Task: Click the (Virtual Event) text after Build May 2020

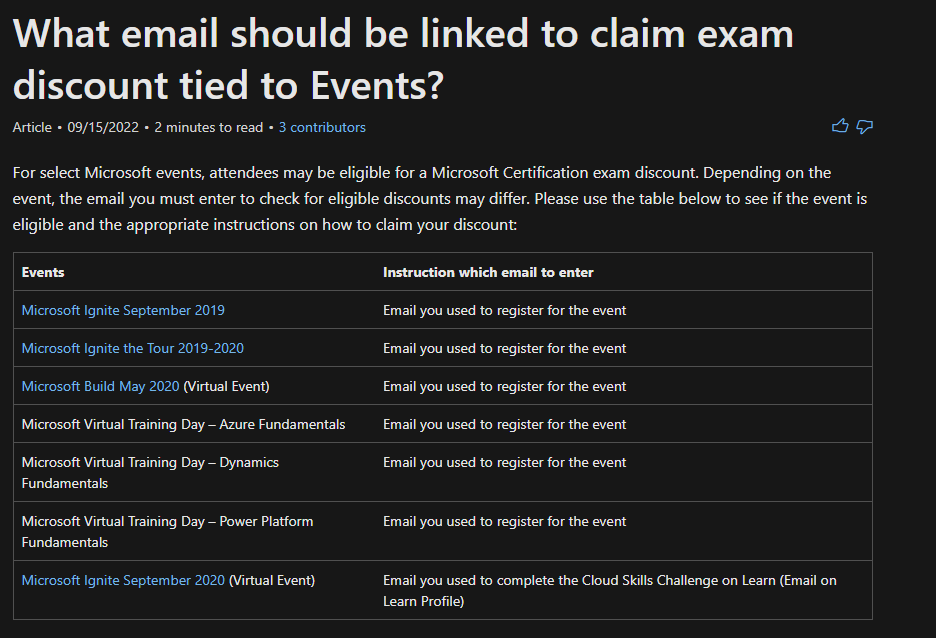Action: pyautogui.click(x=226, y=387)
